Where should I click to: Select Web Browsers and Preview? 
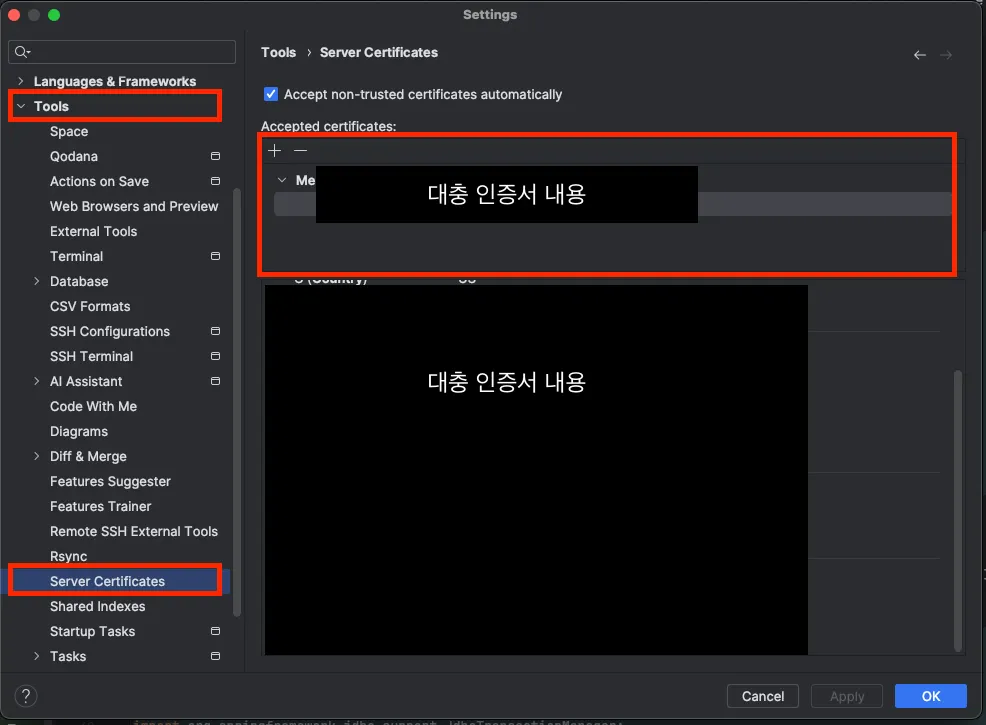pos(134,206)
